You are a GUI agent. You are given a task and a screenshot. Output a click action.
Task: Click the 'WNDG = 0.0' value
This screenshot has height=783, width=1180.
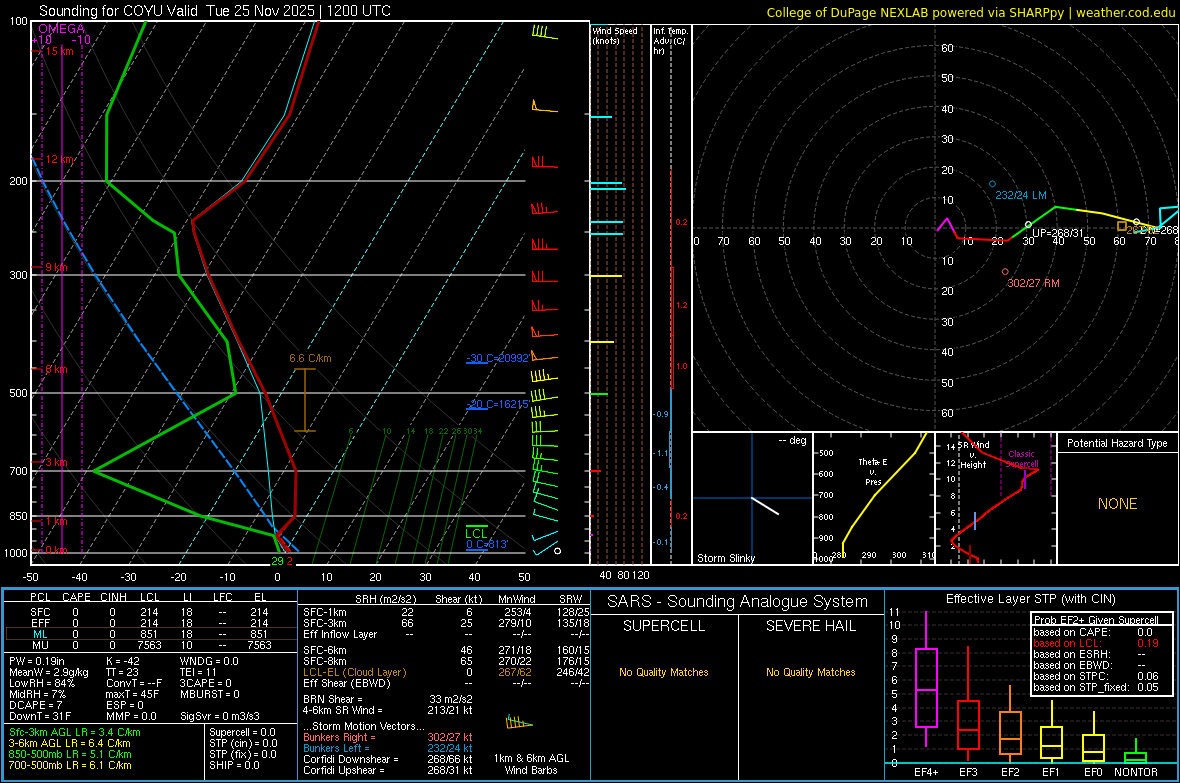point(209,661)
